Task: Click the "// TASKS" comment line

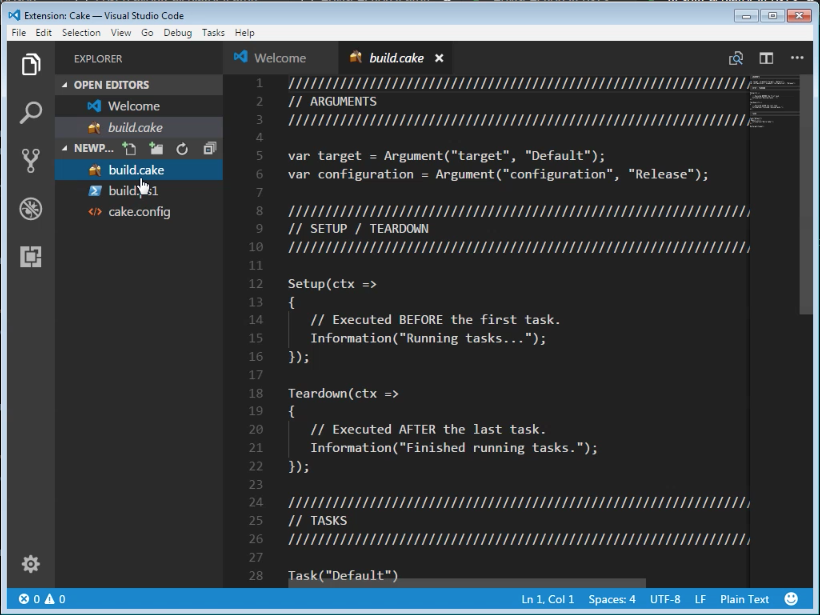Action: click(x=317, y=521)
